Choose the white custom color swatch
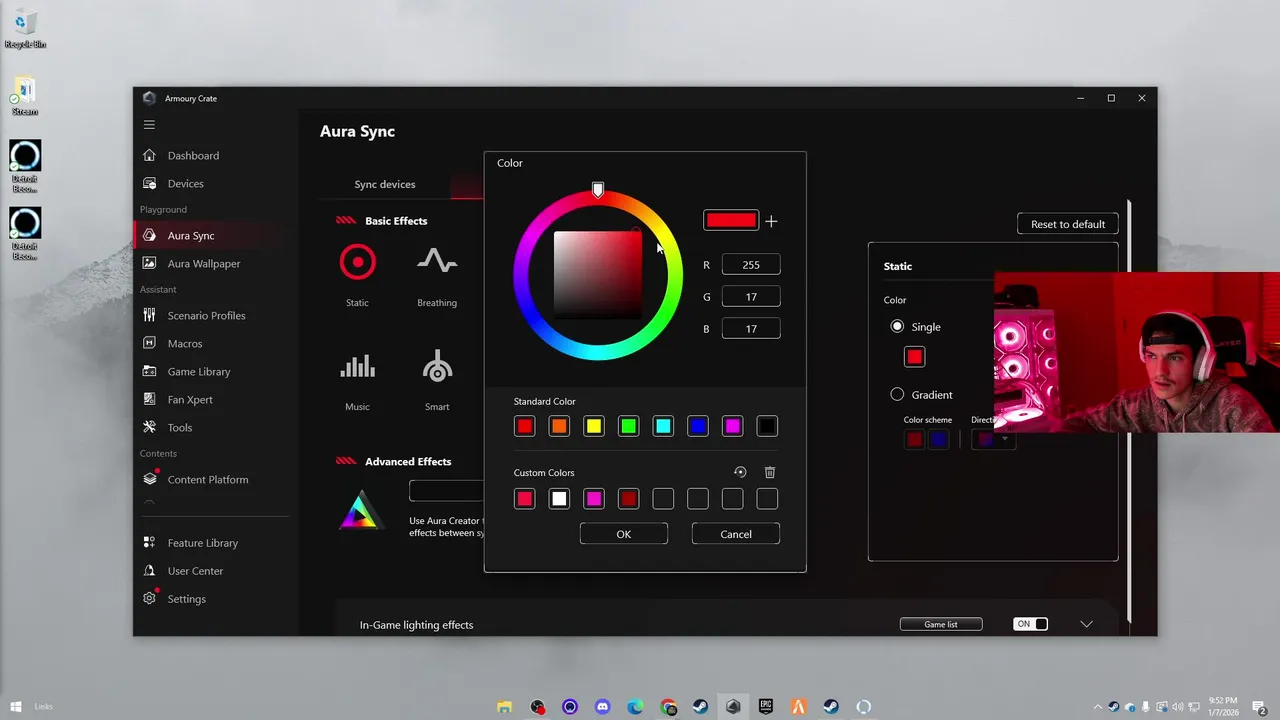Viewport: 1280px width, 720px height. (x=559, y=499)
